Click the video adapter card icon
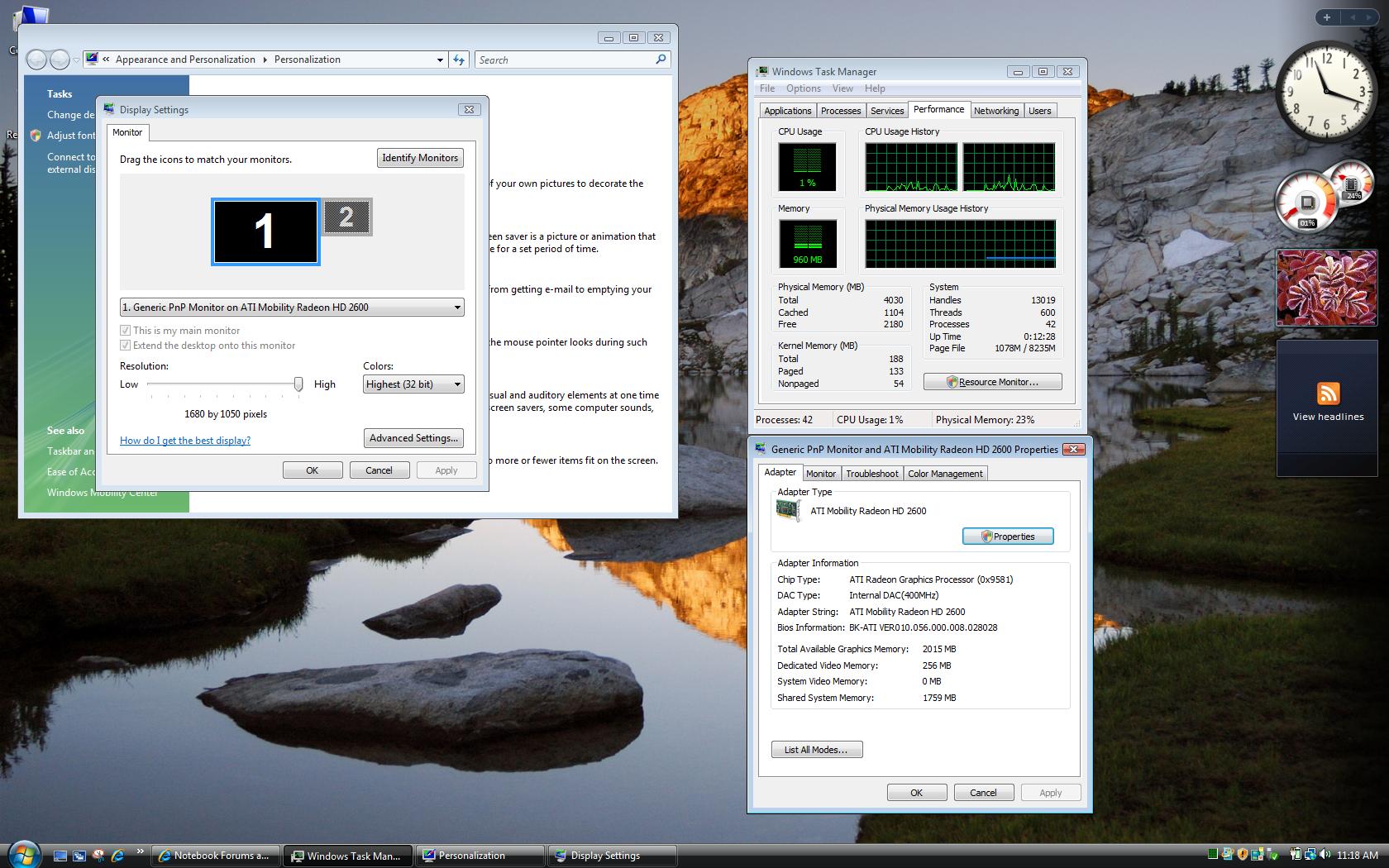Viewport: 1389px width, 868px height. [x=788, y=510]
